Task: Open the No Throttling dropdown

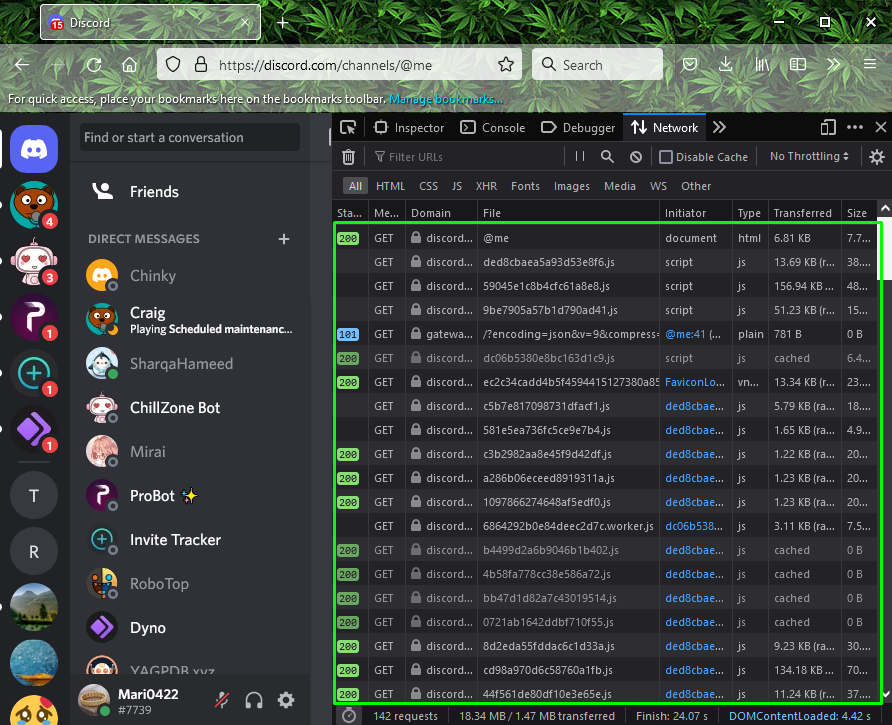Action: [x=808, y=156]
